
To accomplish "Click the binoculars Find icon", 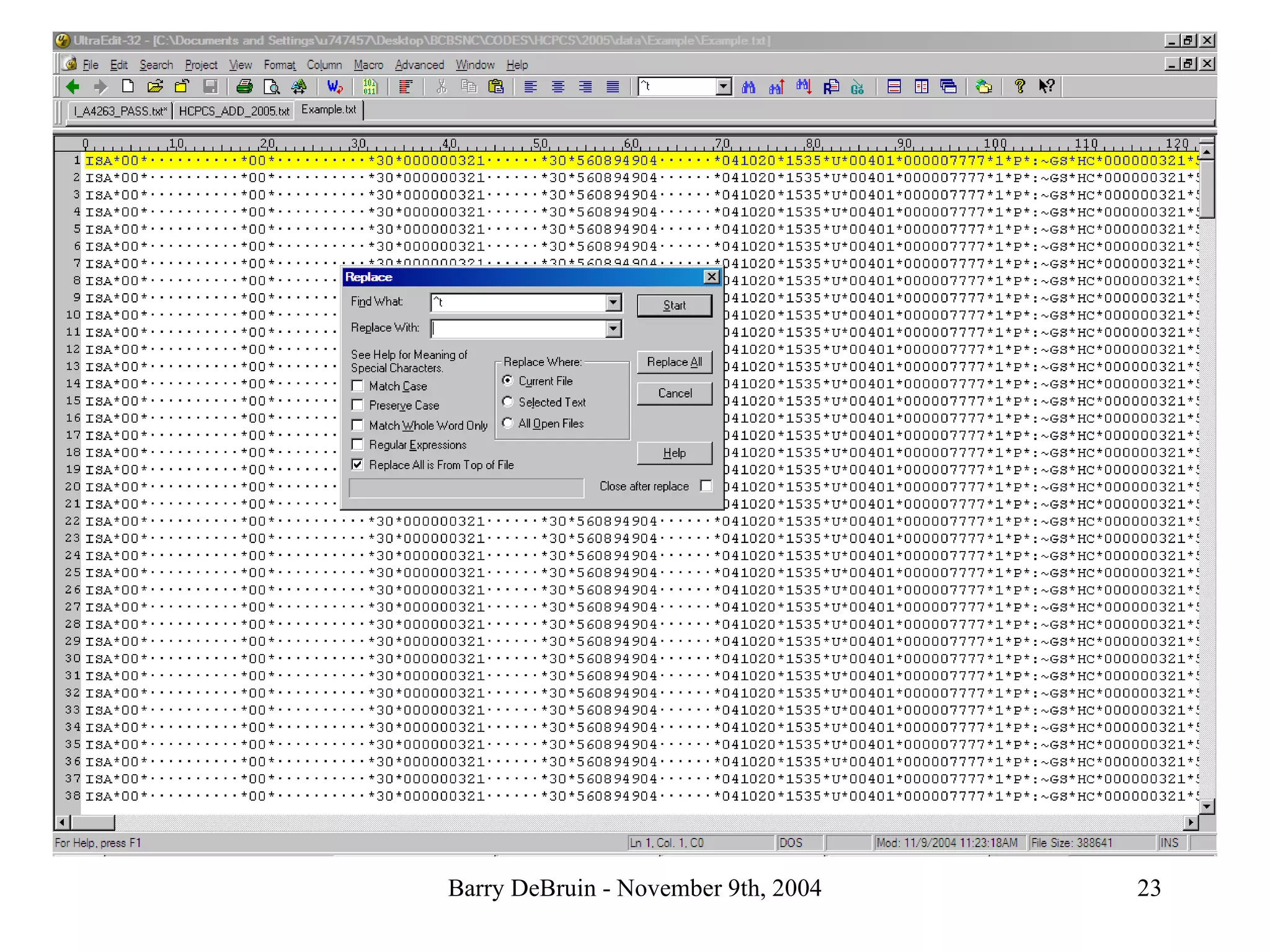I will pyautogui.click(x=748, y=87).
